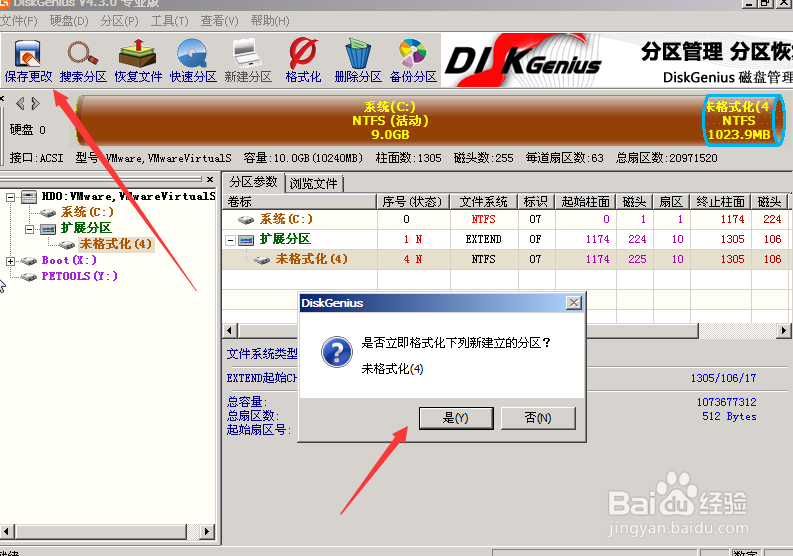Viewport: 793px width, 556px height.
Task: Collapse the 扩展分区 node in left tree
Action: click(x=29, y=229)
